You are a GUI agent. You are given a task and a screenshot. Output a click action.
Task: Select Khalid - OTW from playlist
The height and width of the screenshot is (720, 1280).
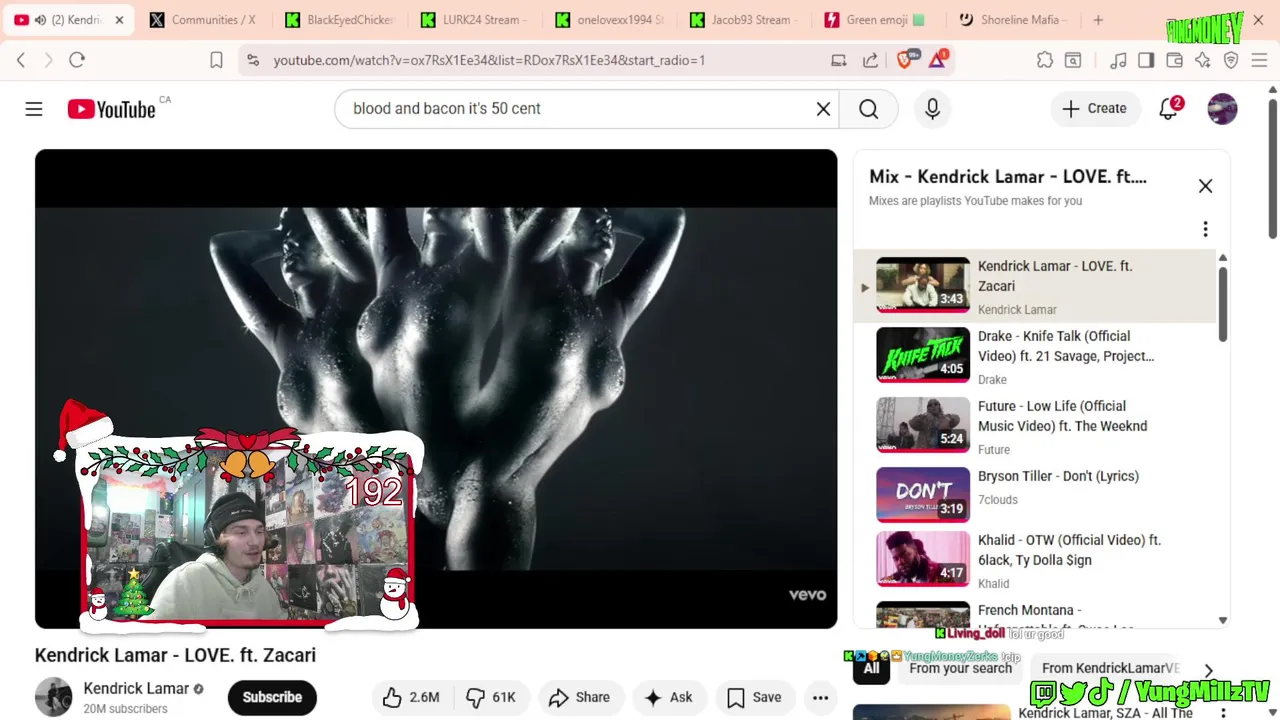1035,560
